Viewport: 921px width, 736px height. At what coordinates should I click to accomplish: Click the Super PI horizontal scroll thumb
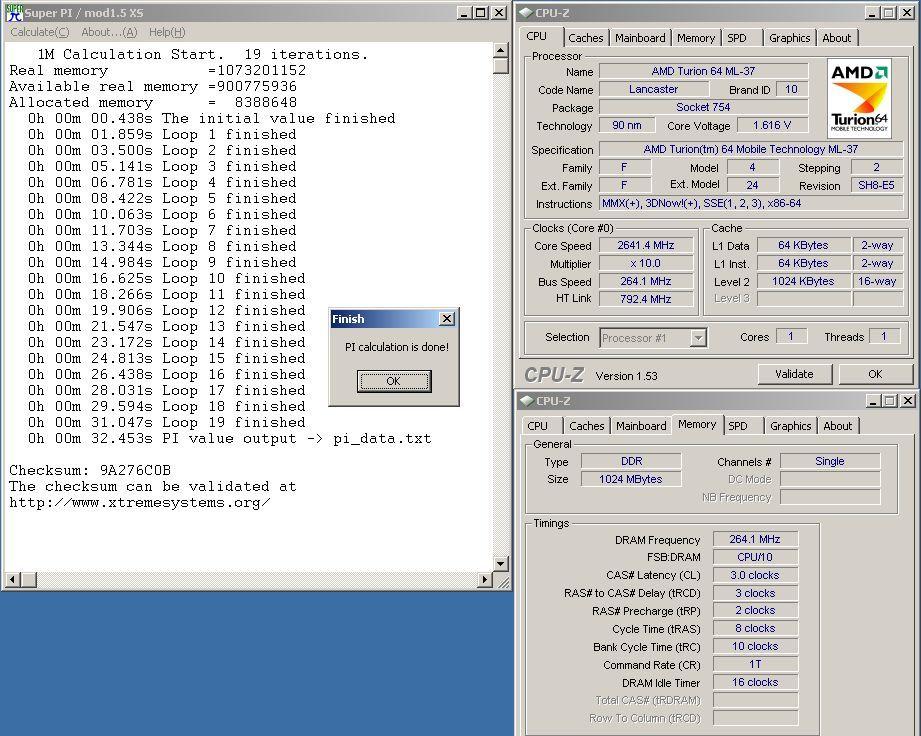29,580
